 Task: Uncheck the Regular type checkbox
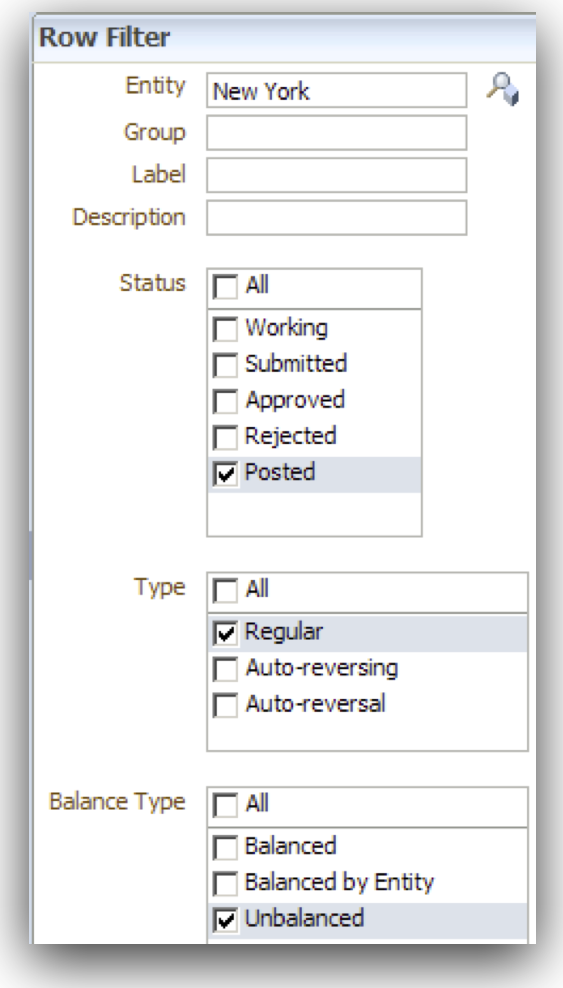(x=225, y=633)
